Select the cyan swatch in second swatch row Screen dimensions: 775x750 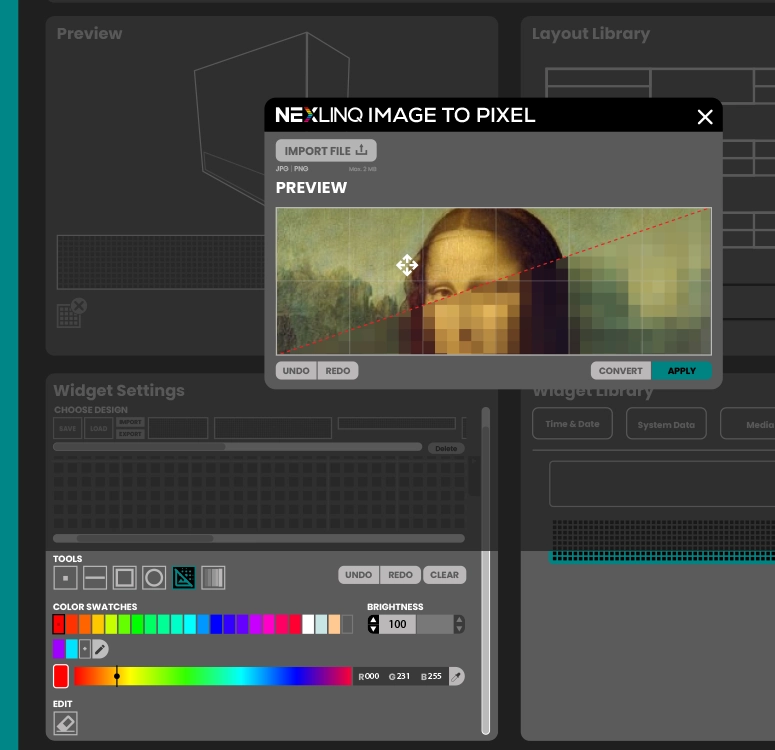72,649
